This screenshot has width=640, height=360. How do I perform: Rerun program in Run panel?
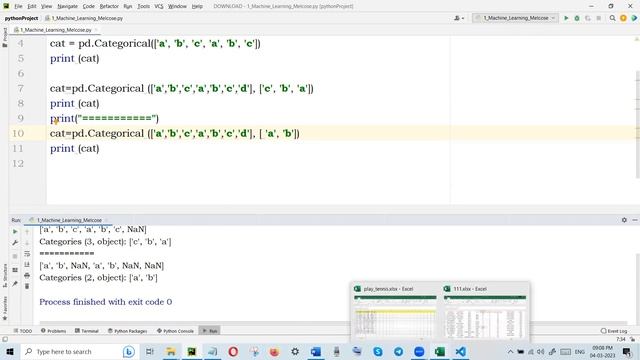15,231
